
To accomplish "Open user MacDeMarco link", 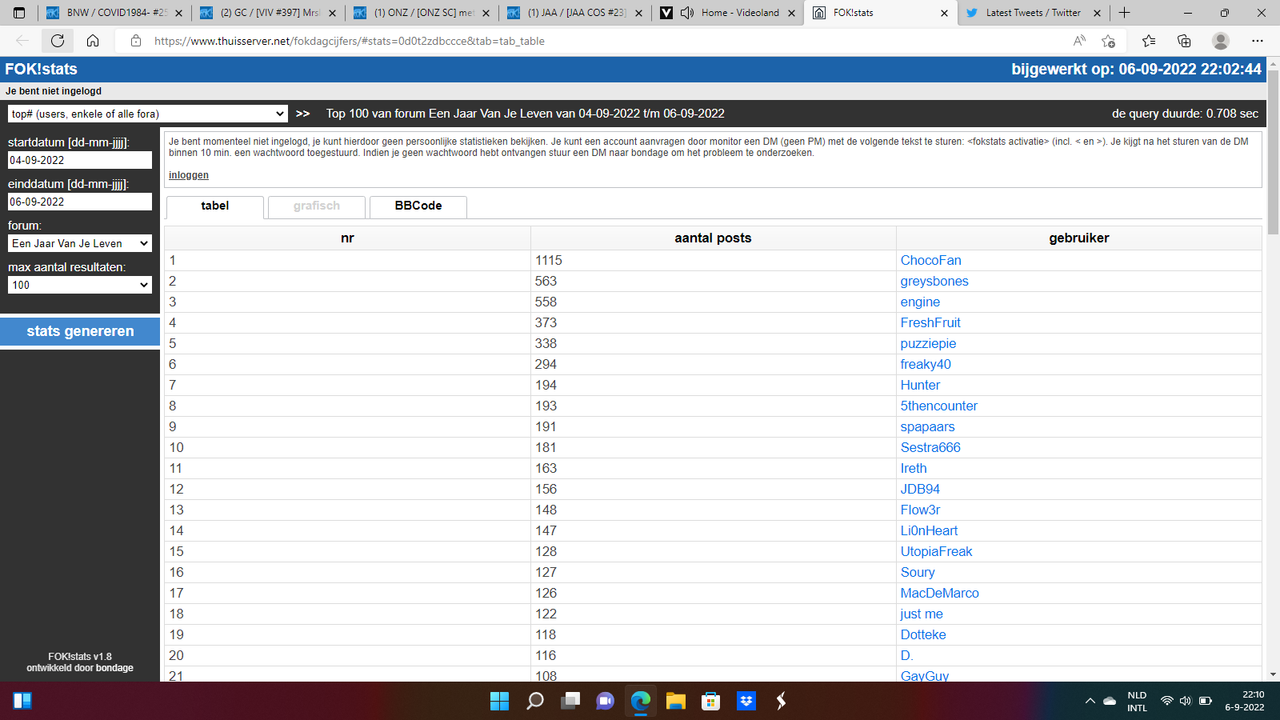I will [x=940, y=593].
